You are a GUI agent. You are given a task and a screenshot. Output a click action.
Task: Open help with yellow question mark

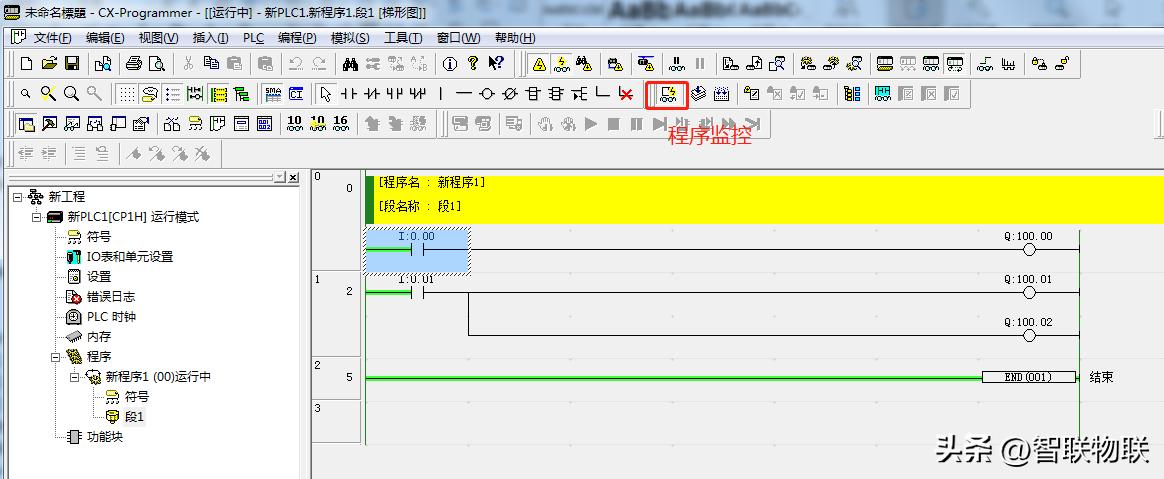472,64
